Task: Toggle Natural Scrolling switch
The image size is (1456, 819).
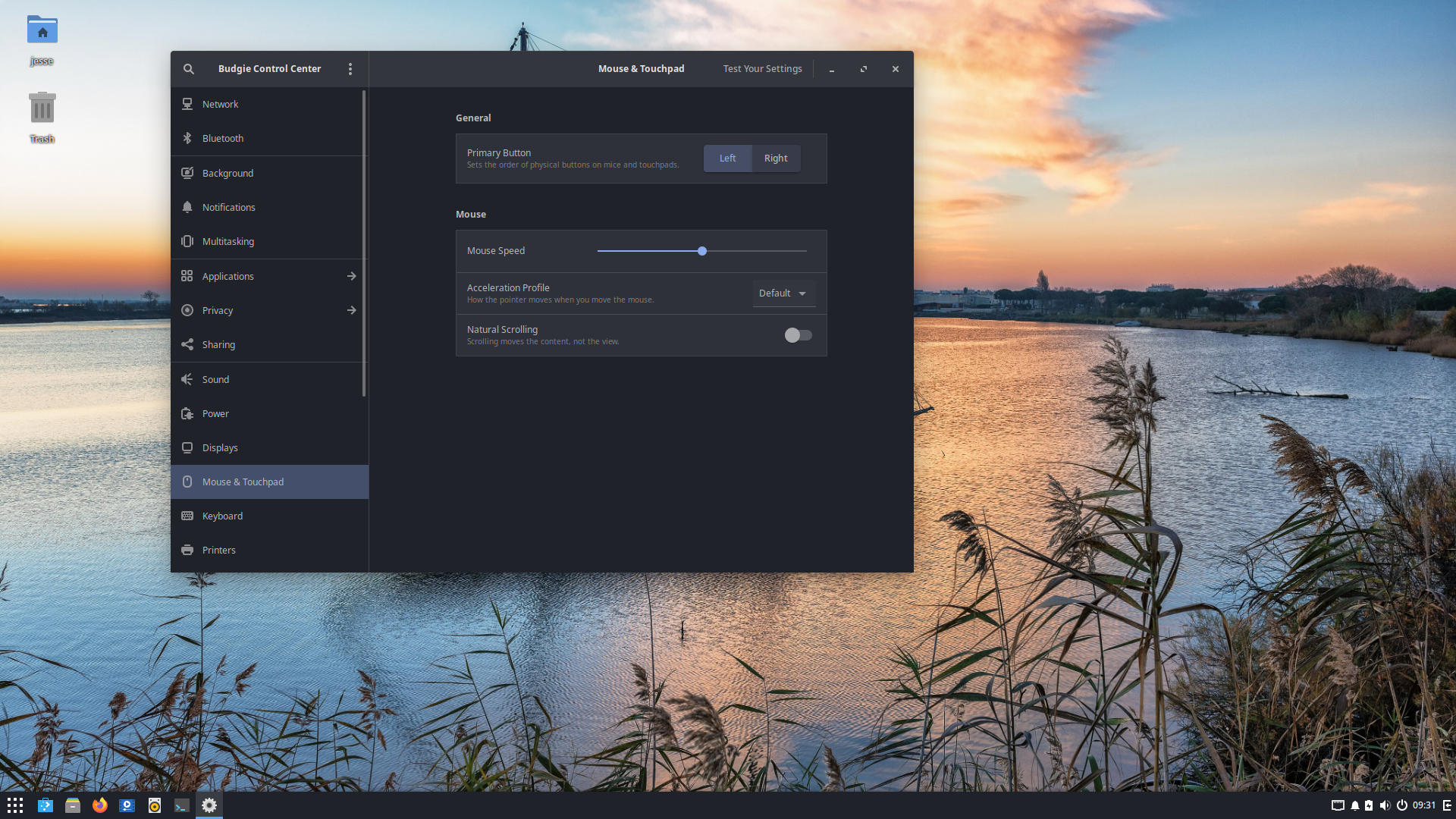Action: (x=798, y=335)
